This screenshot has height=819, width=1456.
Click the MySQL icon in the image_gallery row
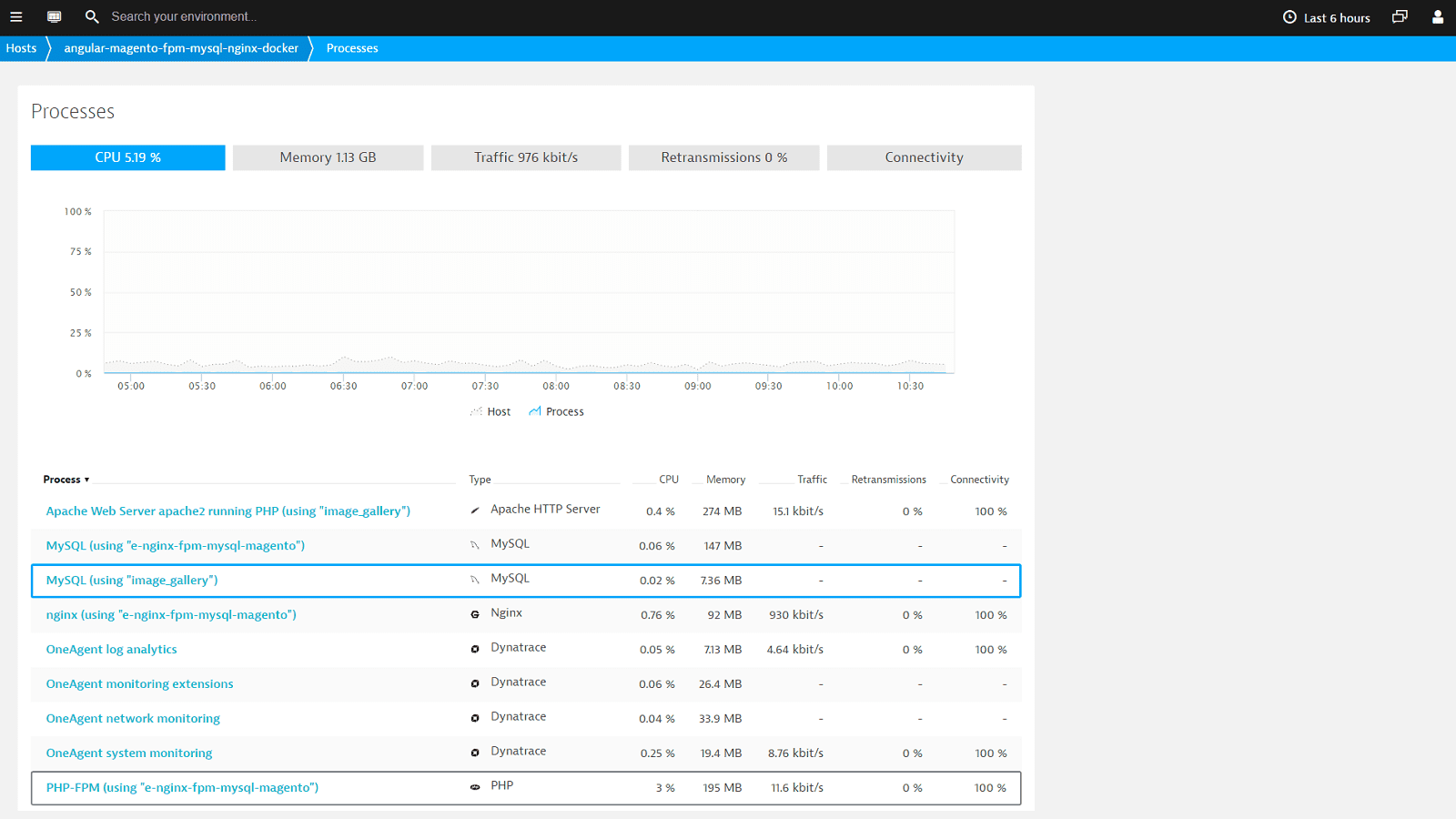(x=475, y=580)
